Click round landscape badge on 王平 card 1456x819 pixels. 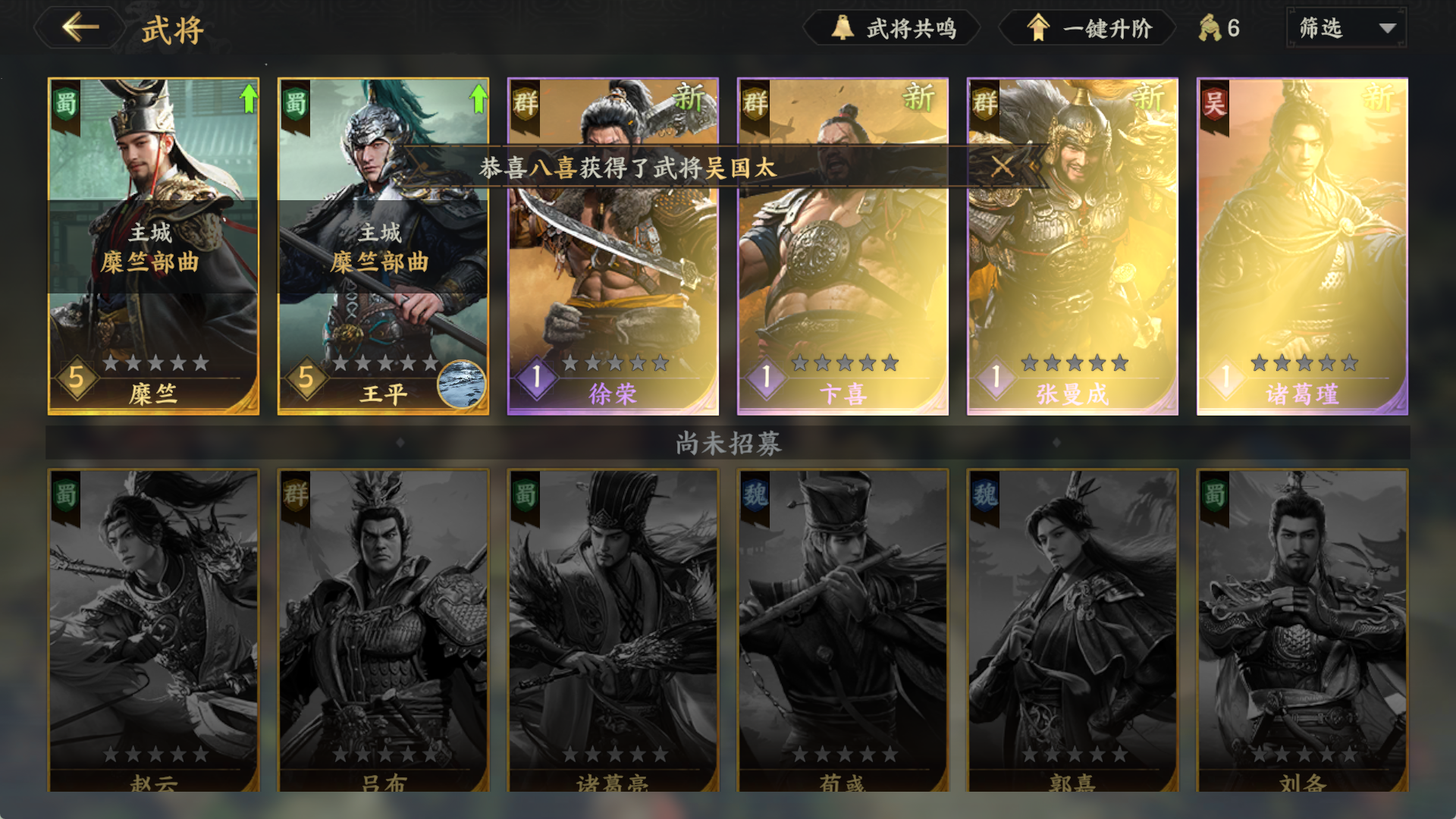click(x=461, y=384)
